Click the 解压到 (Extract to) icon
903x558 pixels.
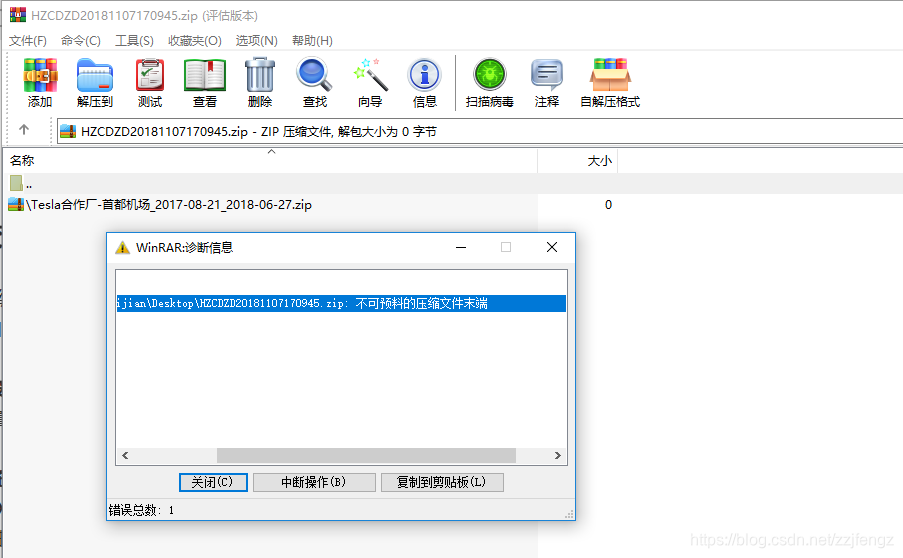pos(94,82)
